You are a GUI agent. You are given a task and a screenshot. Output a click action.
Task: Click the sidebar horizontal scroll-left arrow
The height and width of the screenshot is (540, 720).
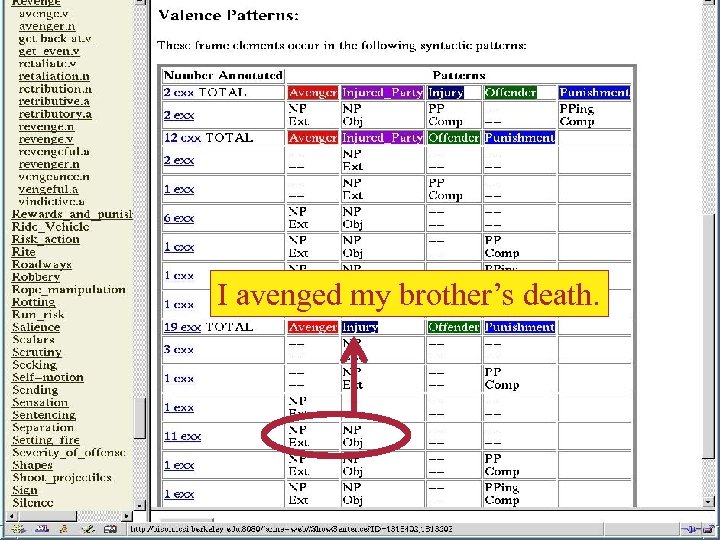point(12,516)
